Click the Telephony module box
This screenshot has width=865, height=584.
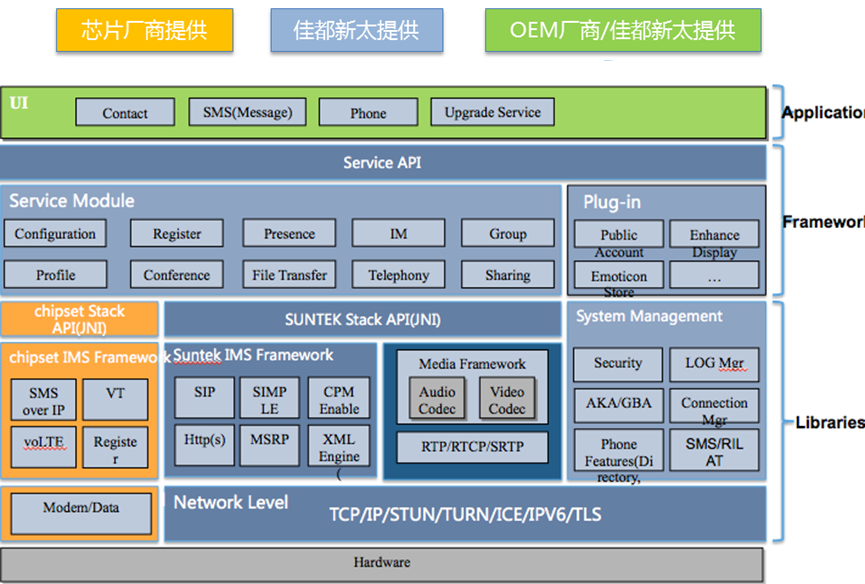tap(398, 275)
